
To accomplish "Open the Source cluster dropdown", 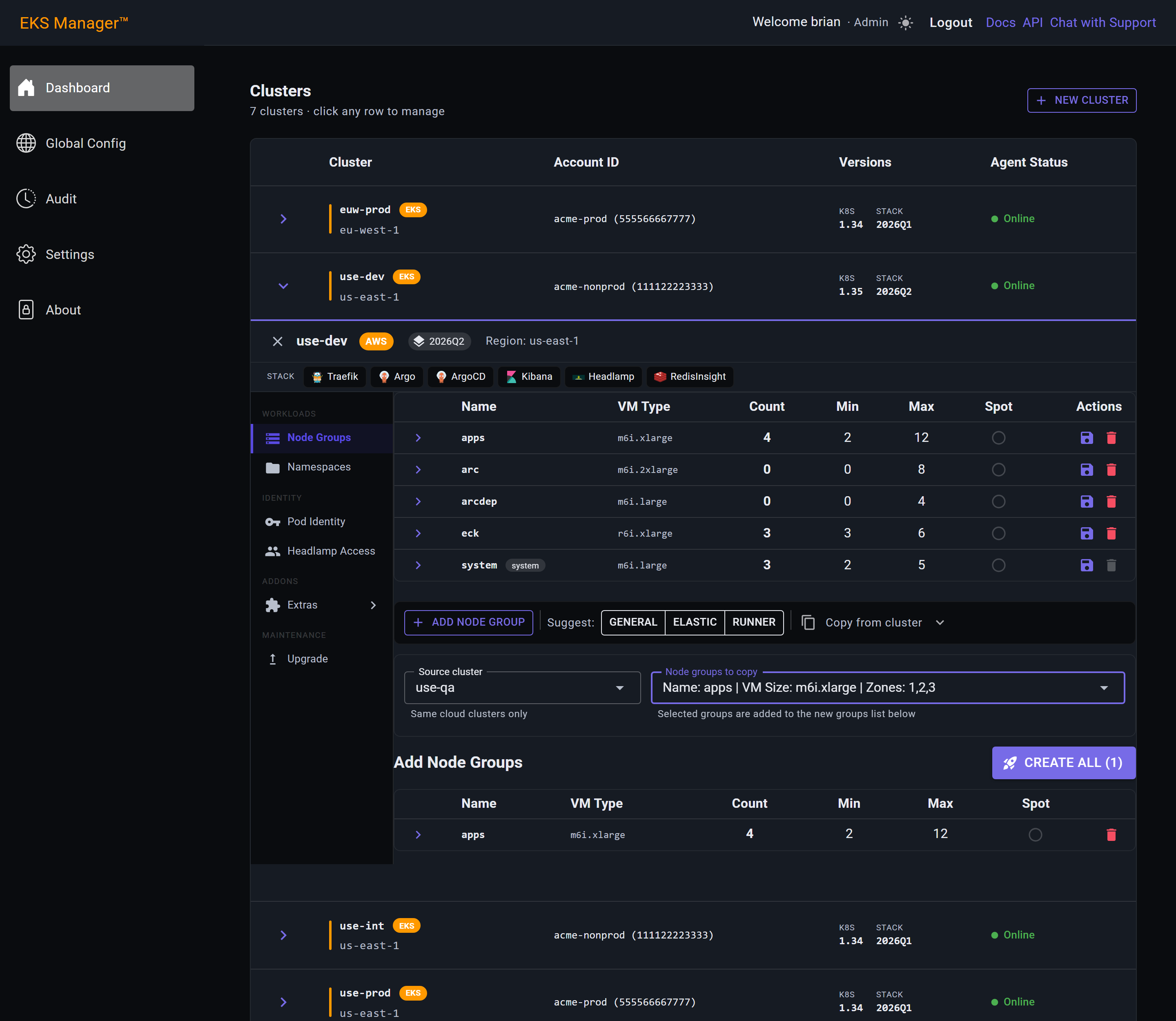I will pos(522,688).
